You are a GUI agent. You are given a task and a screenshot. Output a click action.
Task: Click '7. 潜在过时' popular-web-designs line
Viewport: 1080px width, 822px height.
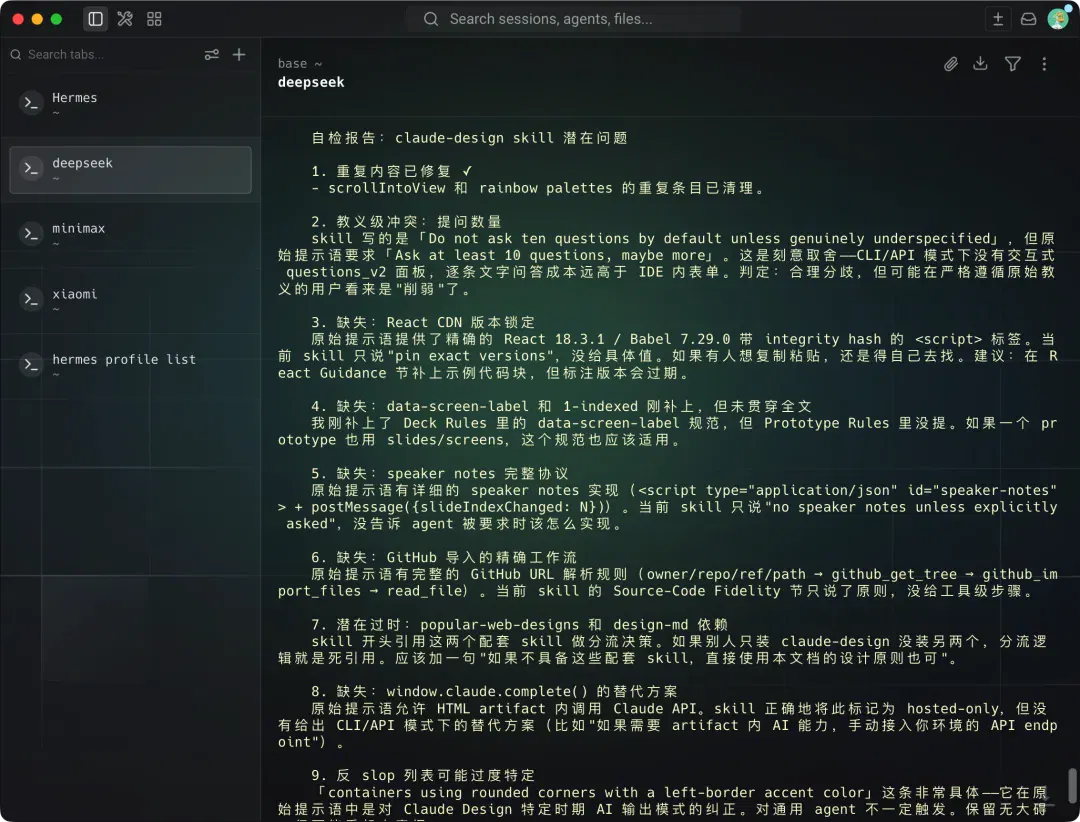point(519,625)
